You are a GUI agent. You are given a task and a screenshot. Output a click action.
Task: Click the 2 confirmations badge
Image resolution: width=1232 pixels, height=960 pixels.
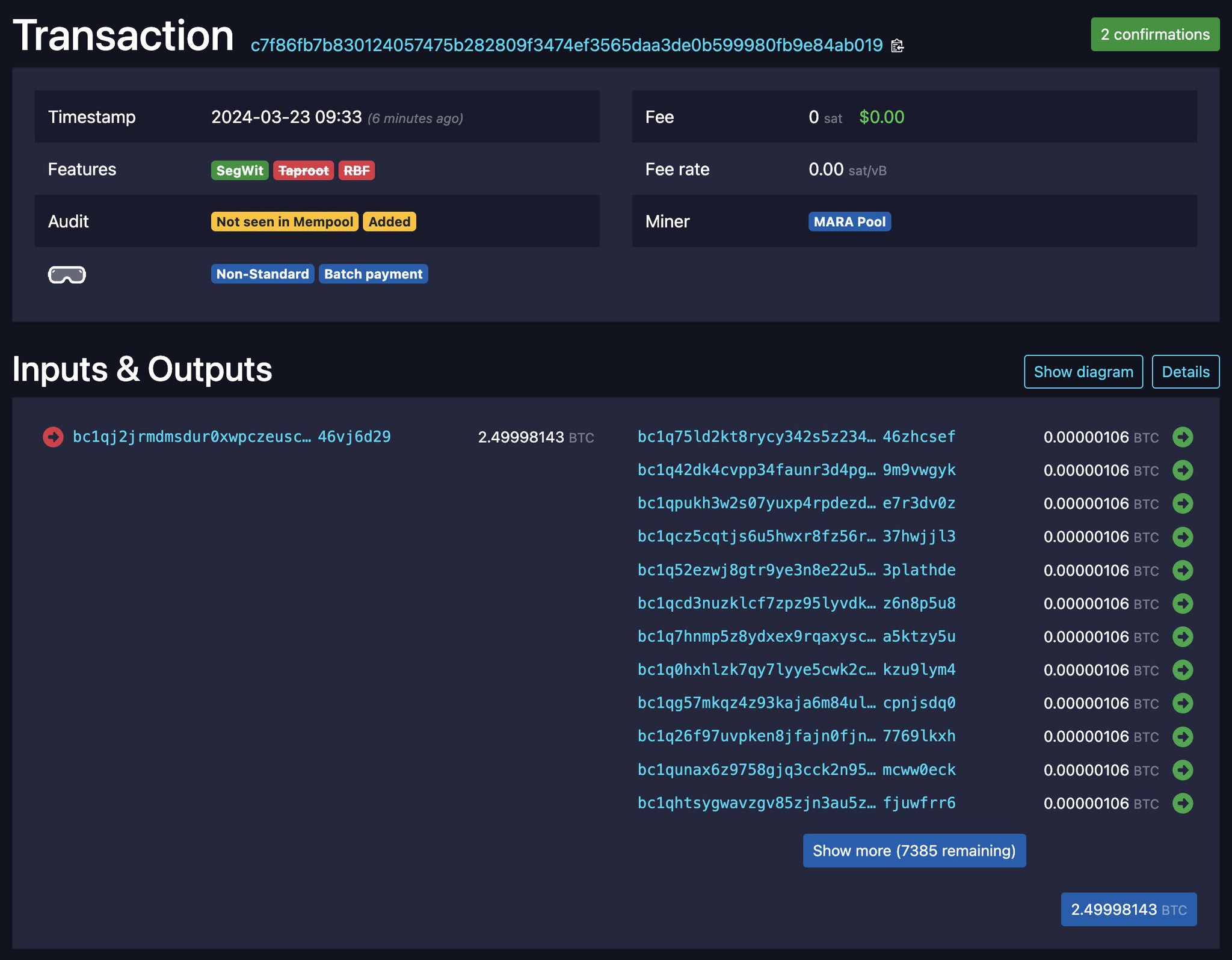1154,34
